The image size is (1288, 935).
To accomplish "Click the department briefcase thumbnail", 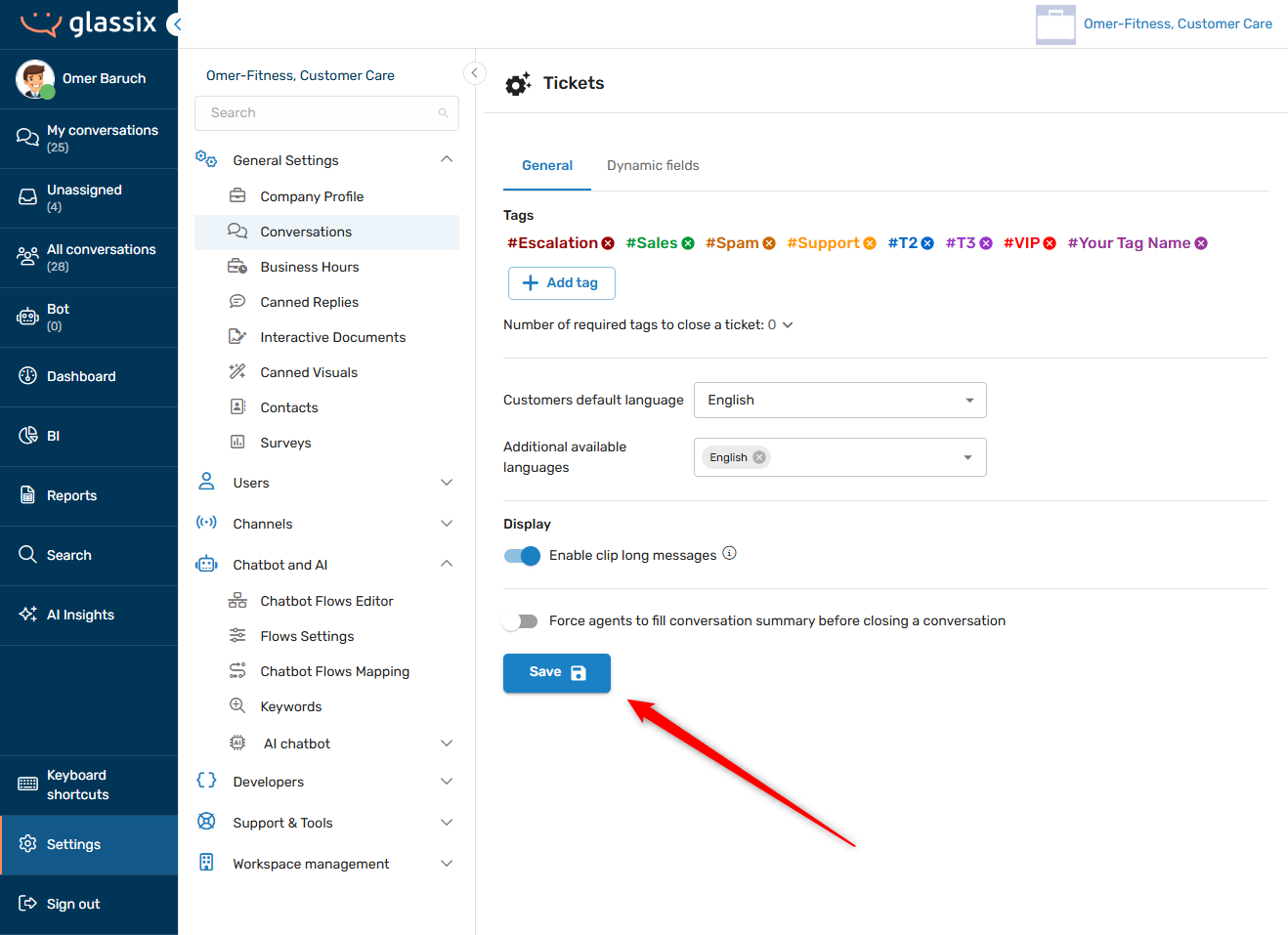I will click(x=1055, y=24).
